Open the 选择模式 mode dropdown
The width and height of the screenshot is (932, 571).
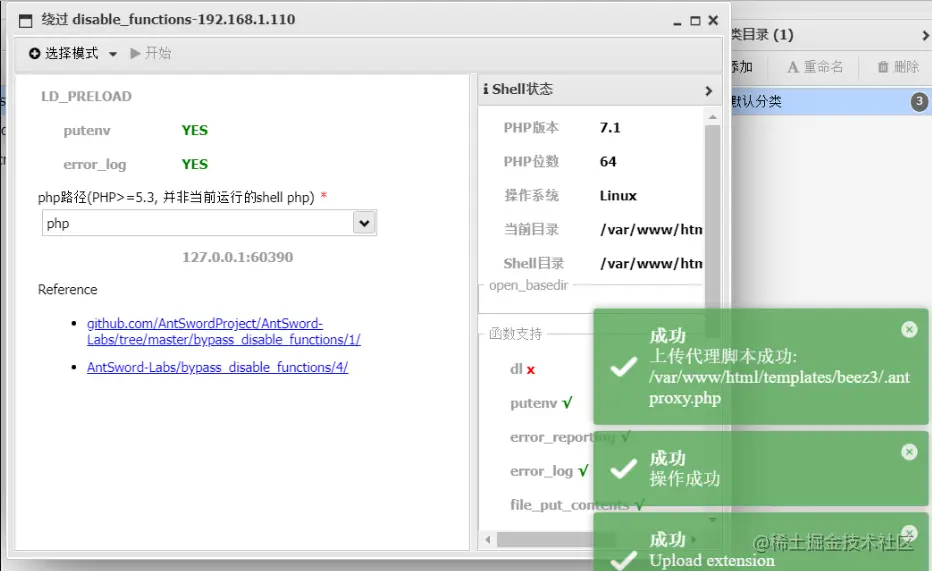click(73, 53)
